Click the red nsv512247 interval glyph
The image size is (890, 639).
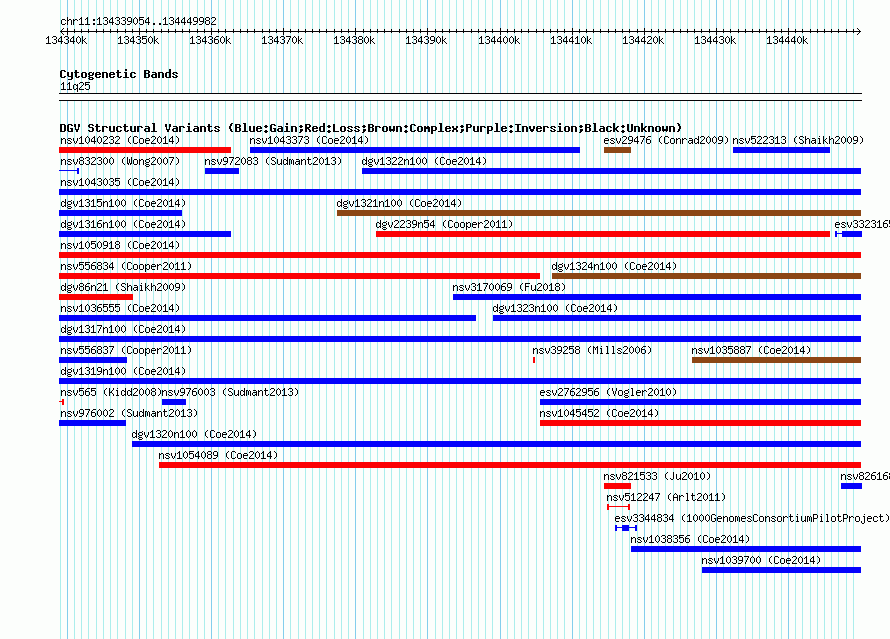(618, 507)
